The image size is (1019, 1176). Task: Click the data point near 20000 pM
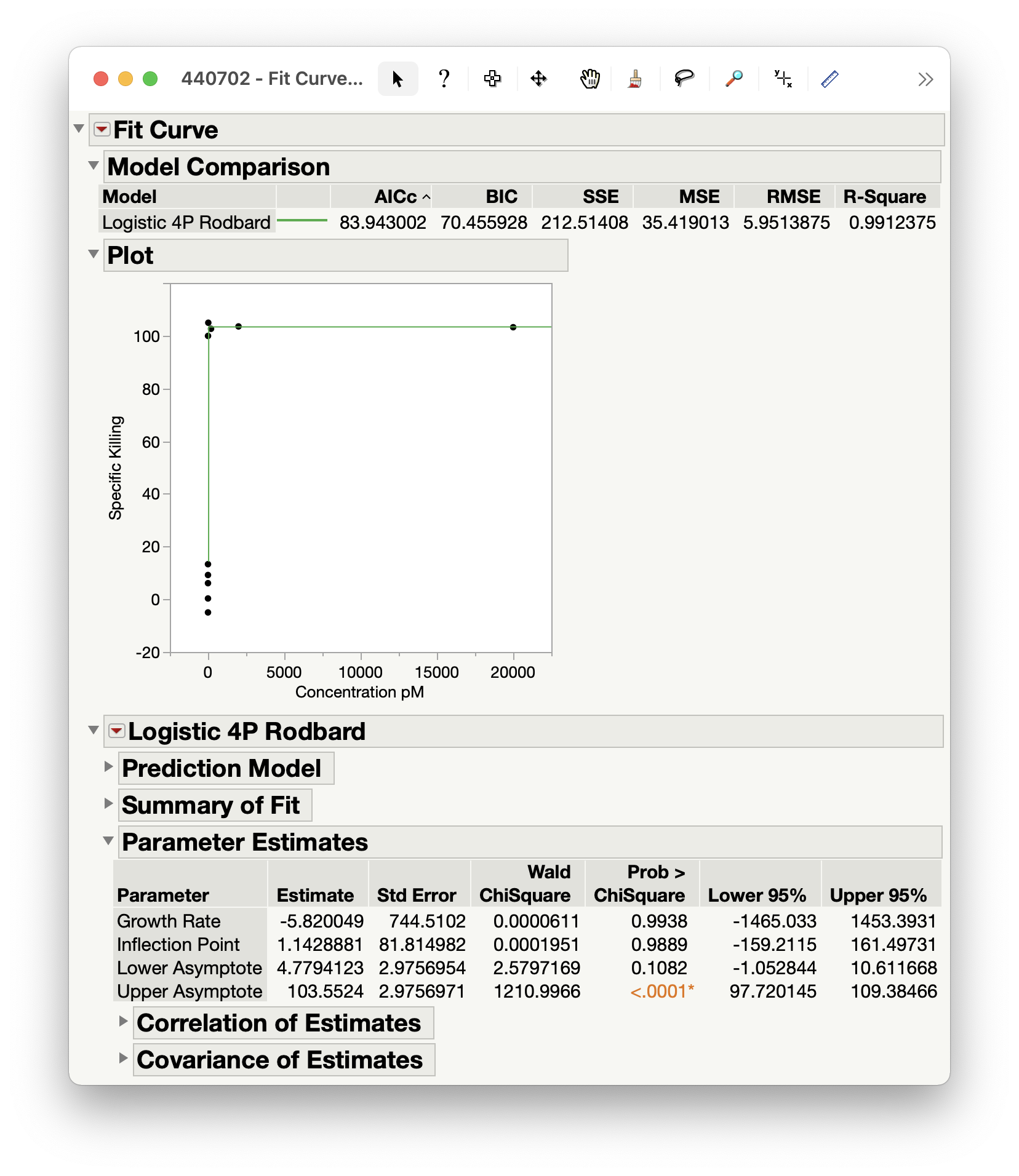513,327
